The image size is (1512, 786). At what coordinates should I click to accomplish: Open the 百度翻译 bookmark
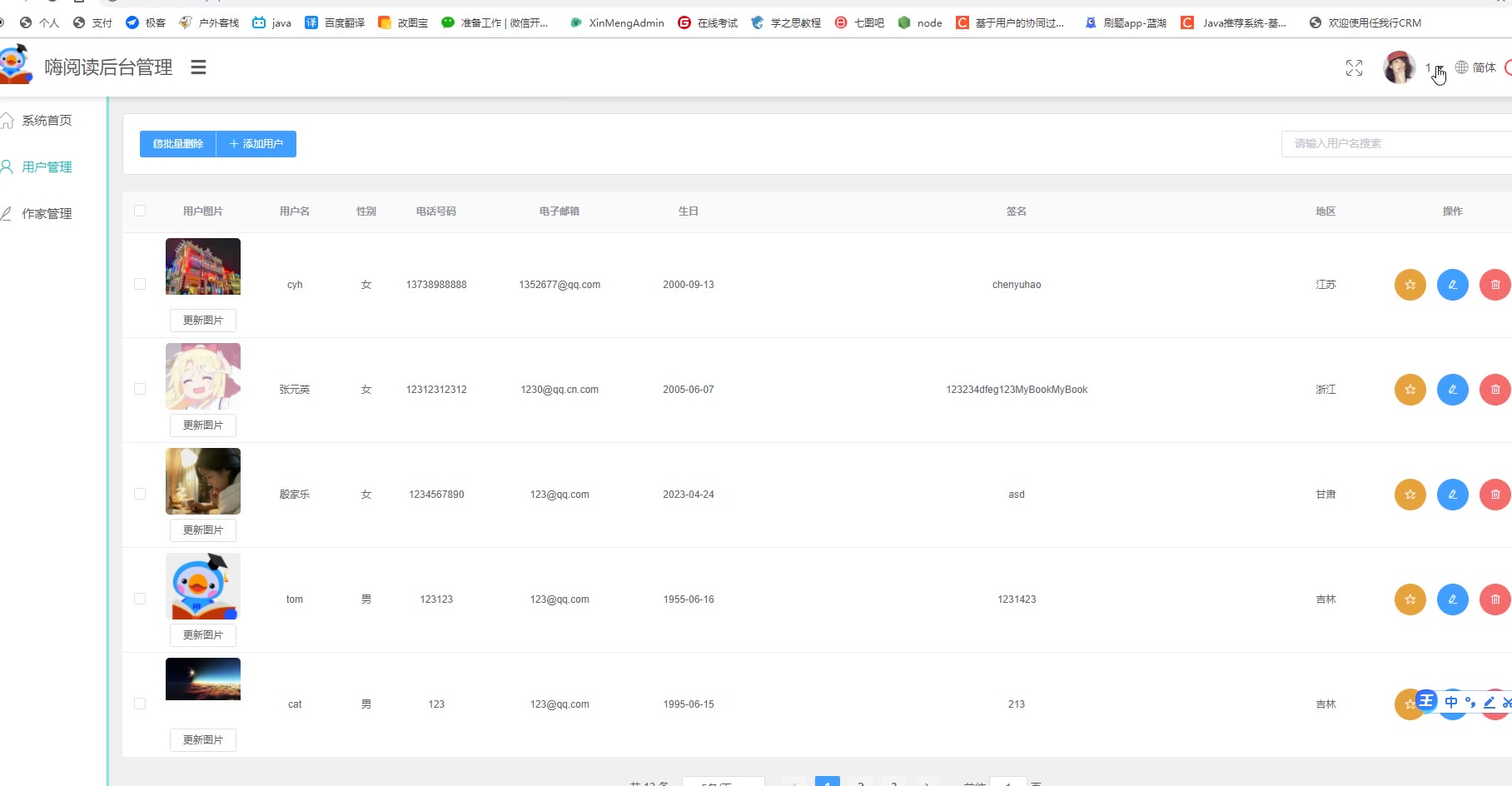click(335, 22)
